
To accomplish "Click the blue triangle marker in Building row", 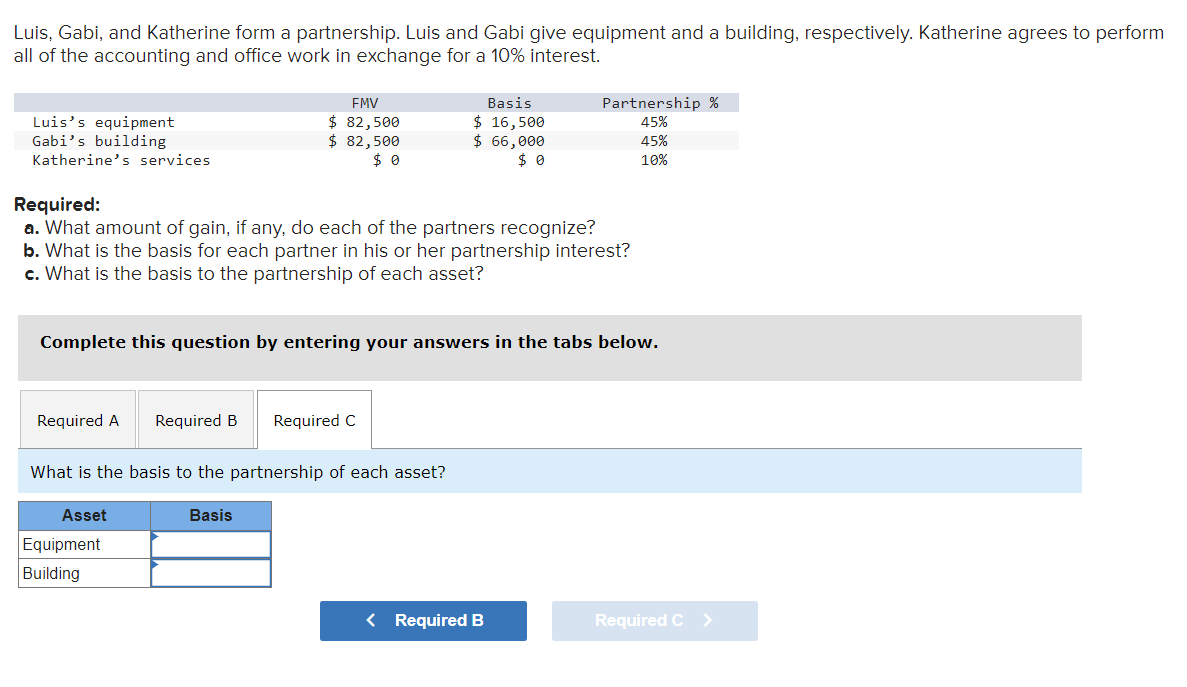I will 156,566.
